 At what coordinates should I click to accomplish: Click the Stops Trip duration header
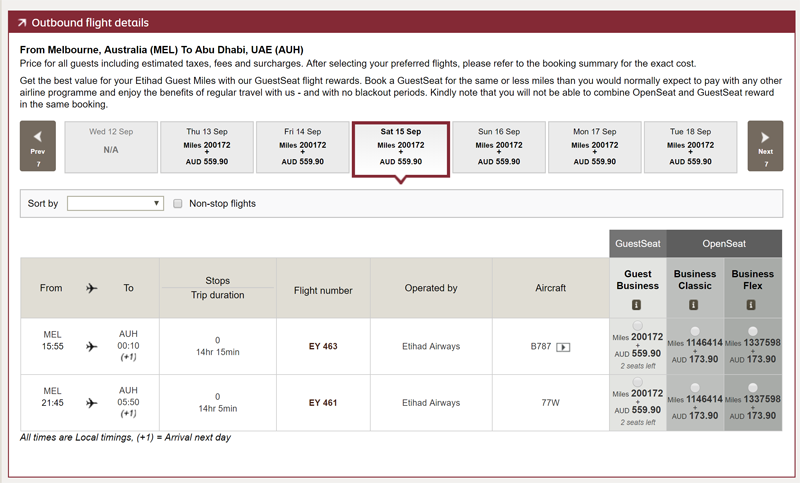tap(218, 288)
